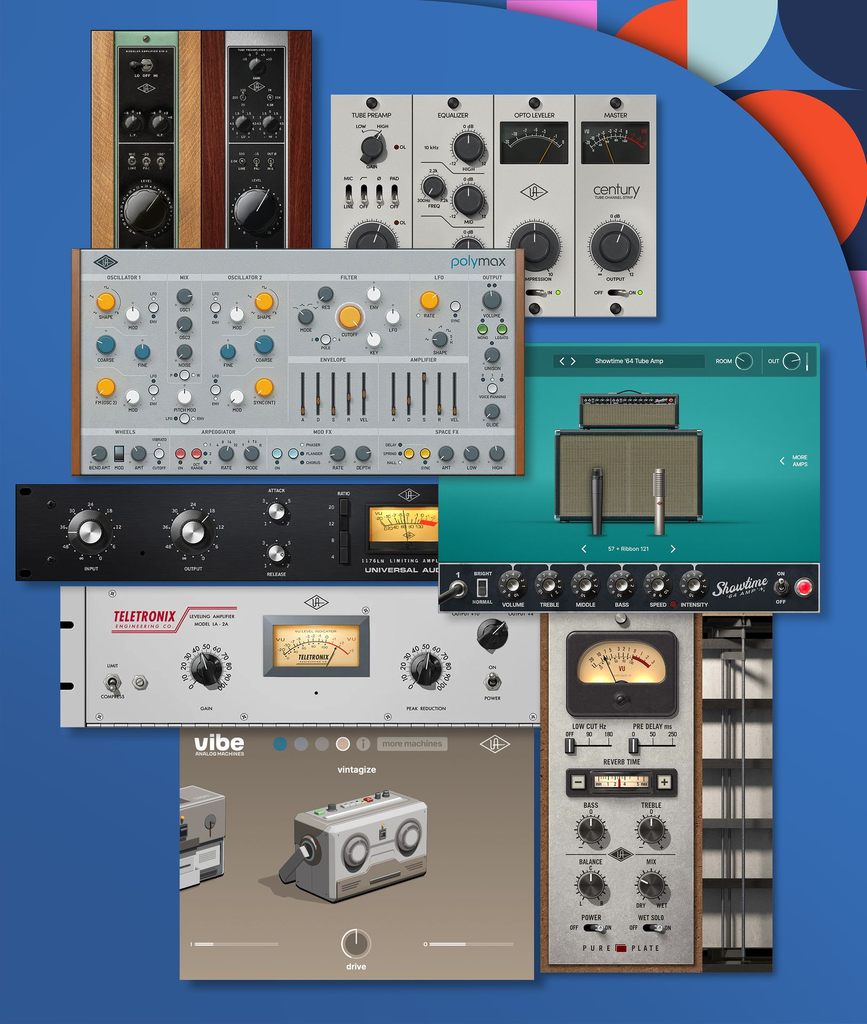Go to previous Showtime amp preset
Screen dimensions: 867x1024
pos(561,361)
